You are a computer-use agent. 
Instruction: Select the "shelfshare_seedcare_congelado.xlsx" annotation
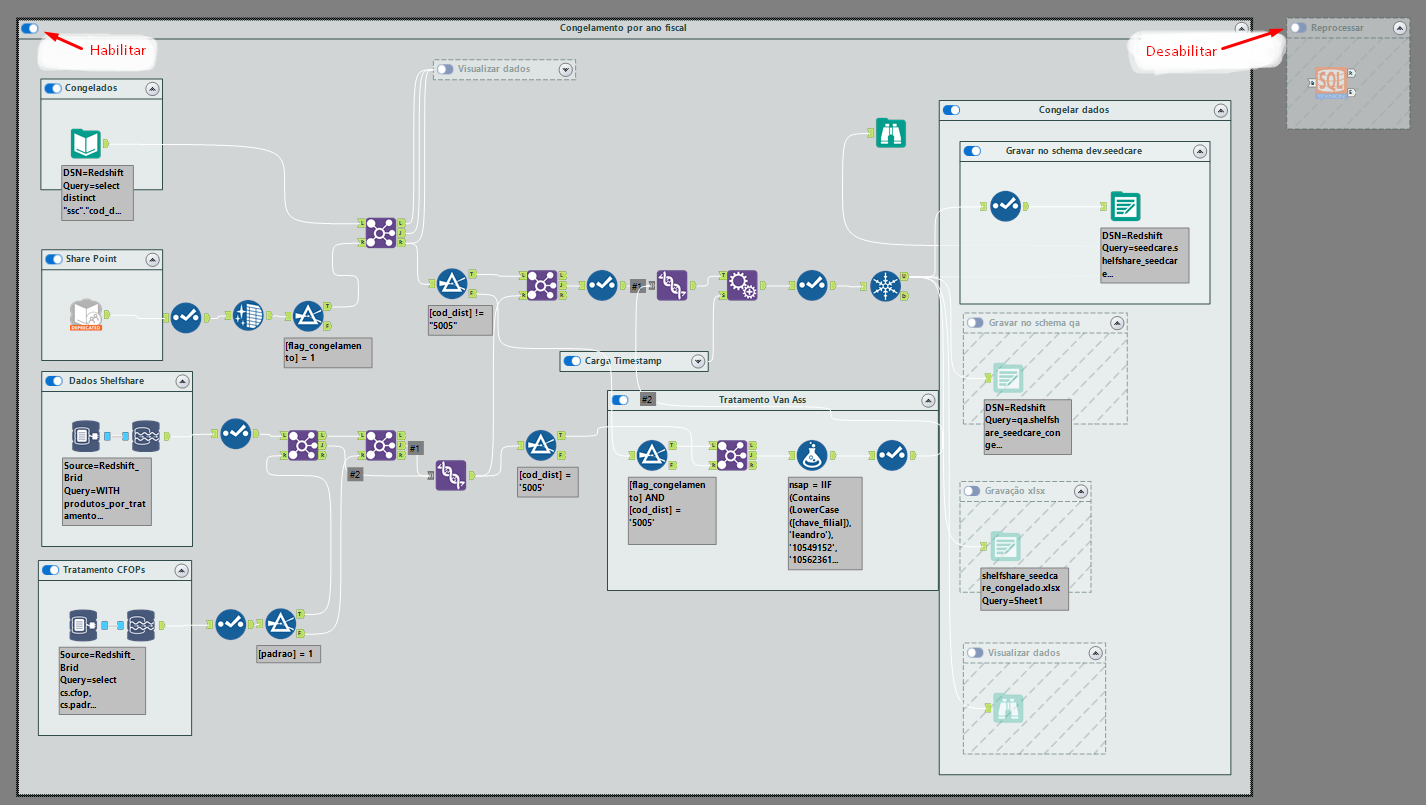tap(1025, 588)
